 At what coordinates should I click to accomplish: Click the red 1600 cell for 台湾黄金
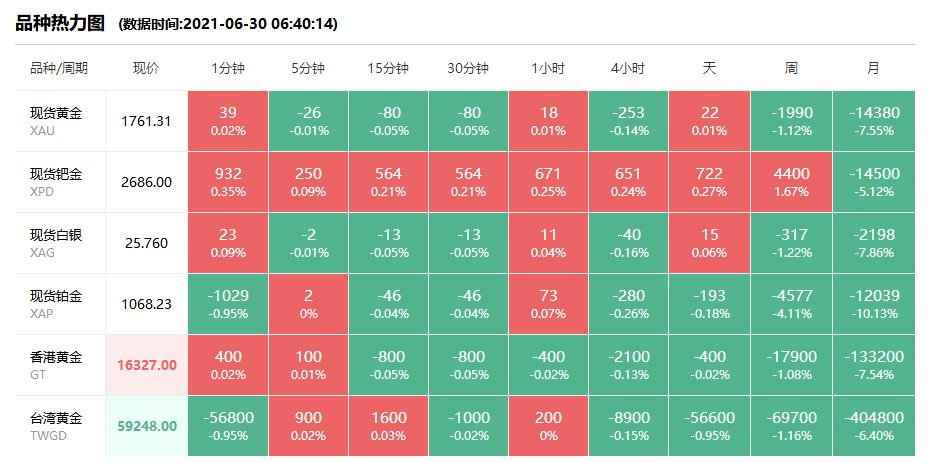point(388,426)
